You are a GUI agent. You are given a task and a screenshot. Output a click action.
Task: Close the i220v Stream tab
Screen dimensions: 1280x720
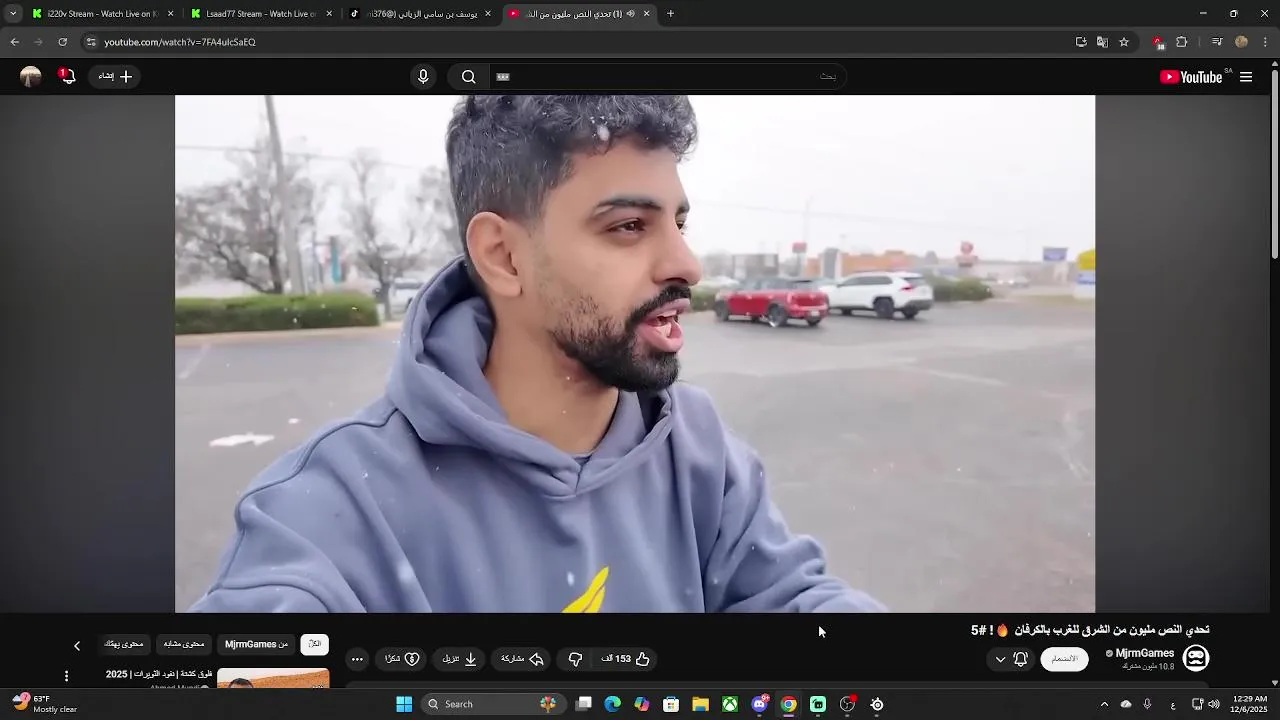170,14
